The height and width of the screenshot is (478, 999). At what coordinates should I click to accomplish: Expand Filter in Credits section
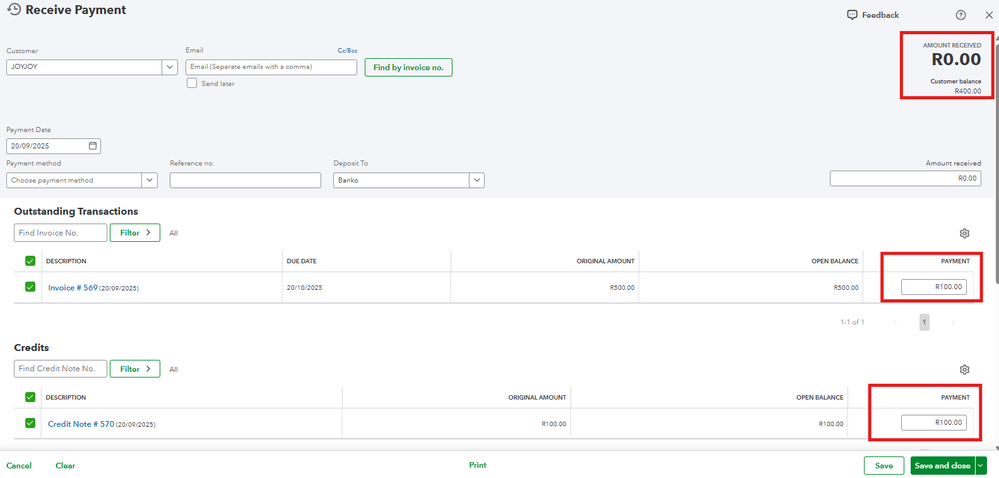[x=135, y=369]
